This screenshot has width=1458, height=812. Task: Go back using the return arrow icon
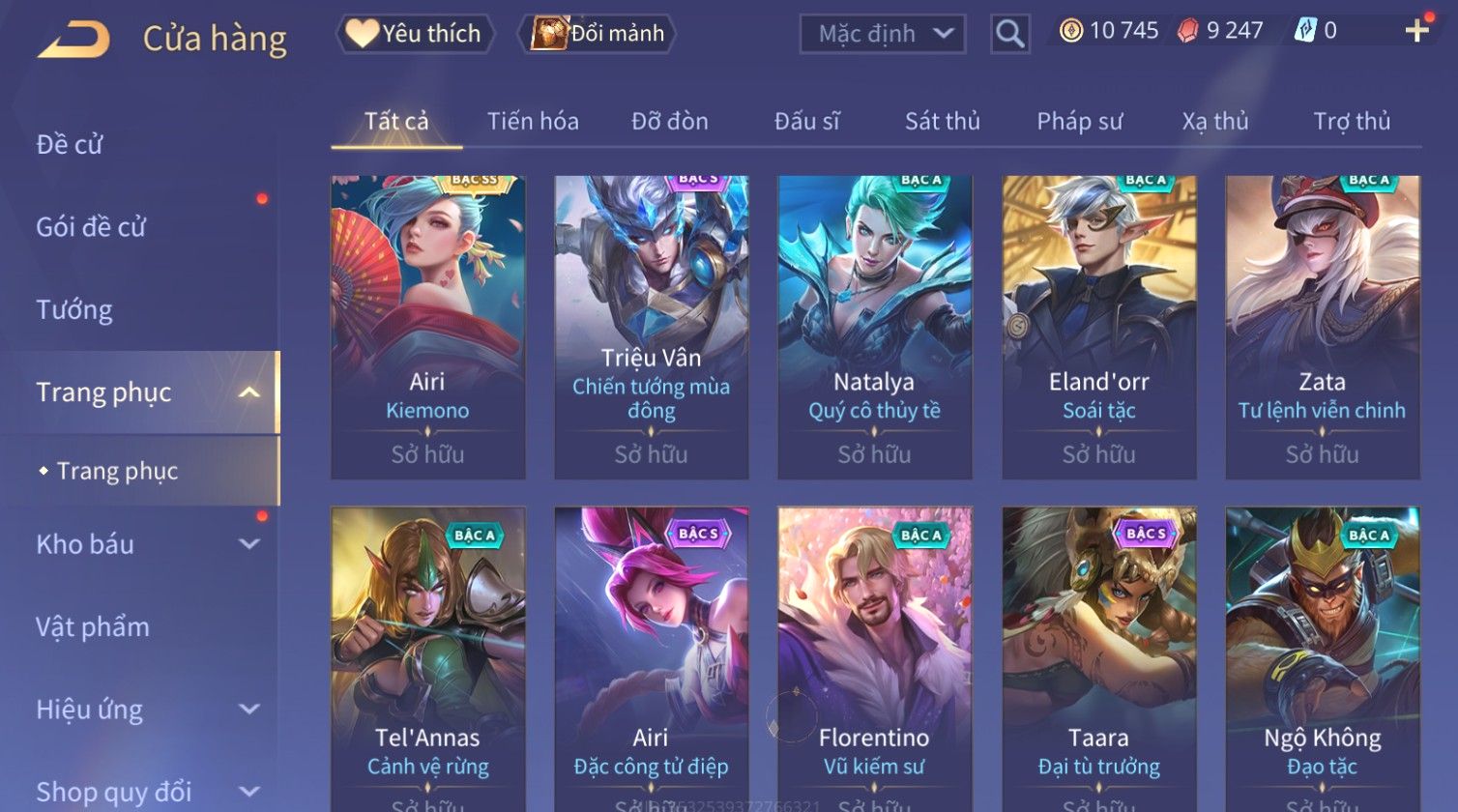(x=74, y=39)
